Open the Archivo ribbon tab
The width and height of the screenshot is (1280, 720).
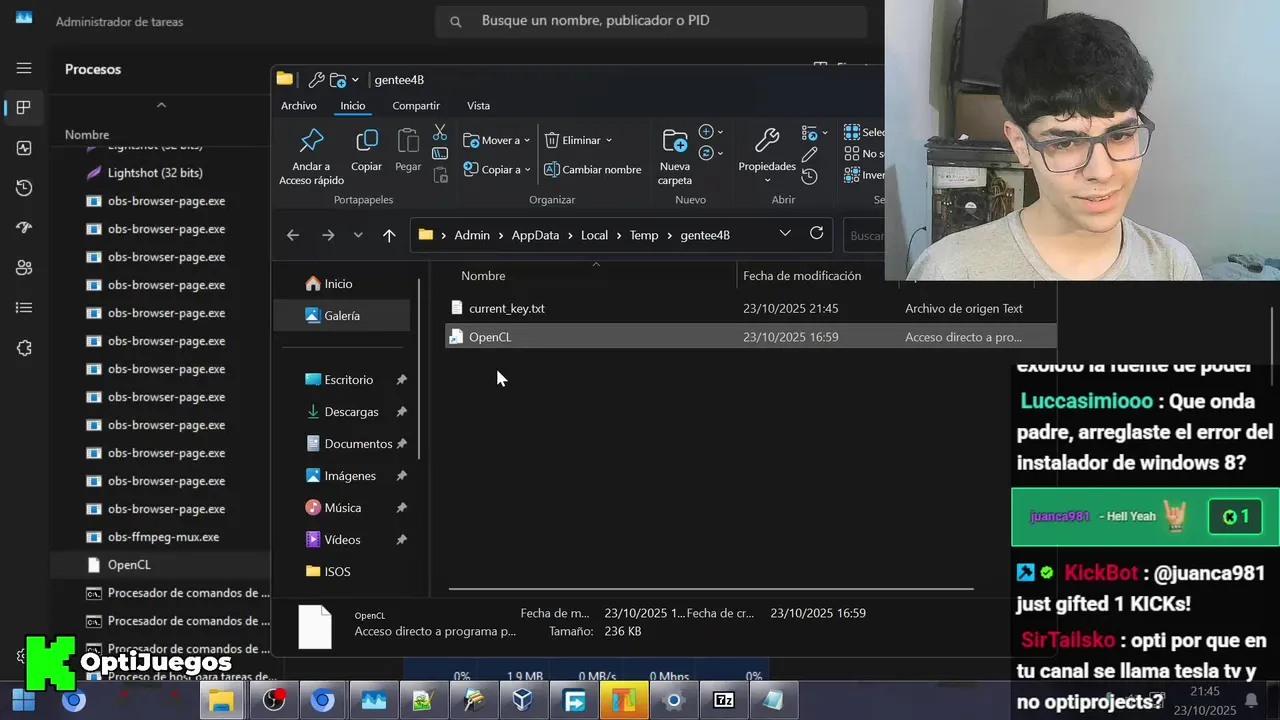click(298, 105)
